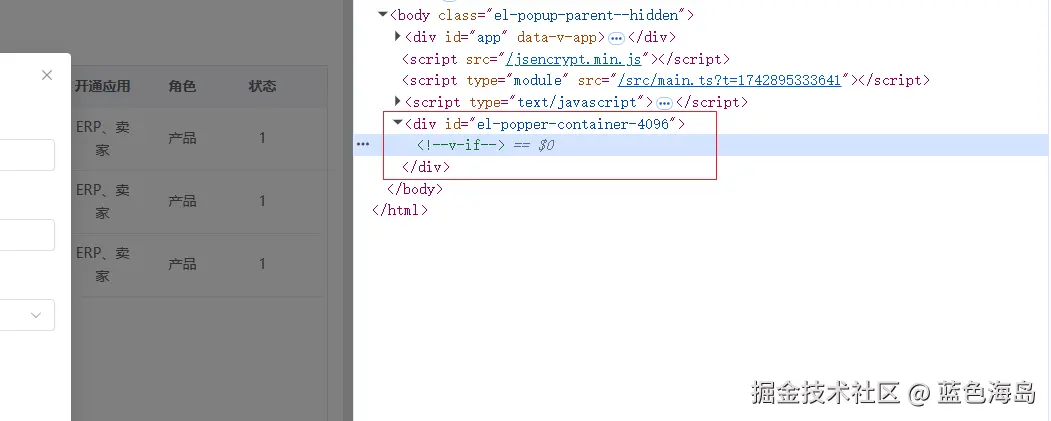Select the <!--v-if--> comment node
The width and height of the screenshot is (1051, 421).
(460, 145)
